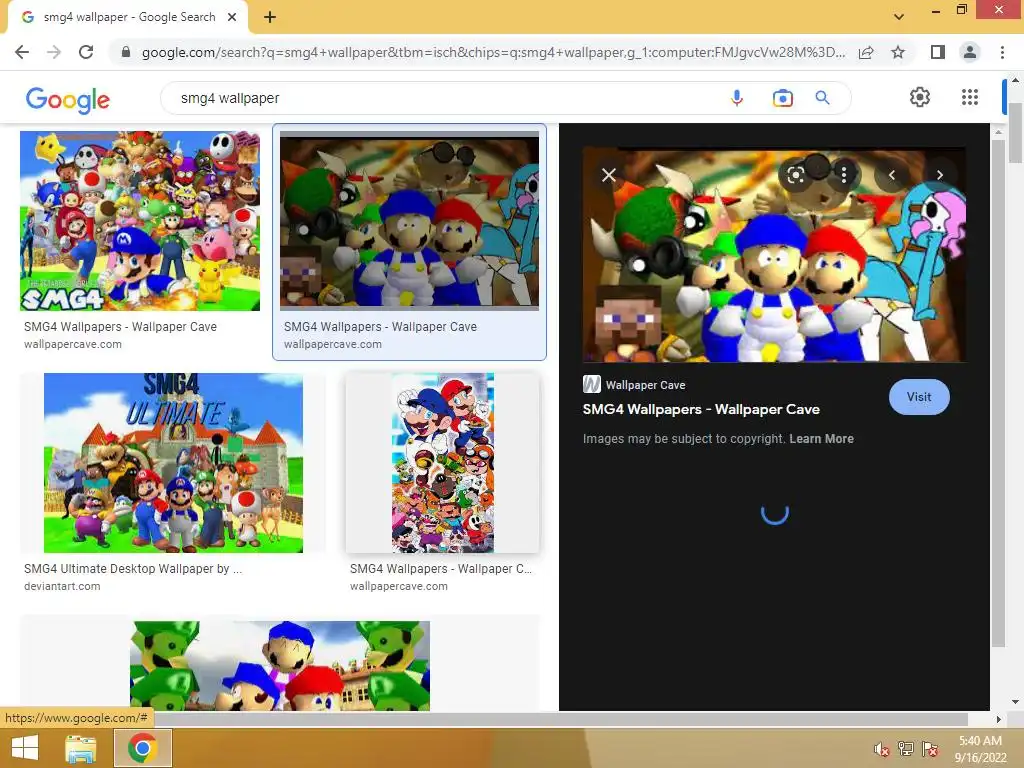
Task: Open the Chrome profile avatar
Action: pos(970,52)
